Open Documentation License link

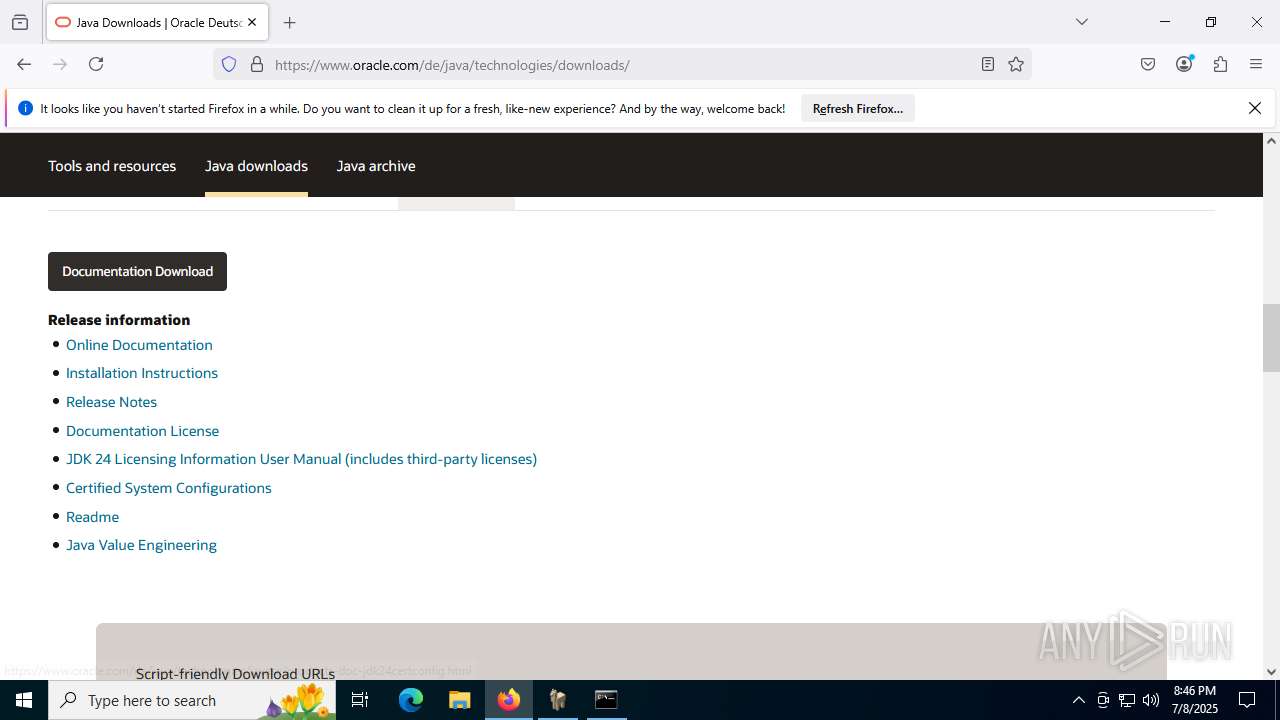(142, 431)
